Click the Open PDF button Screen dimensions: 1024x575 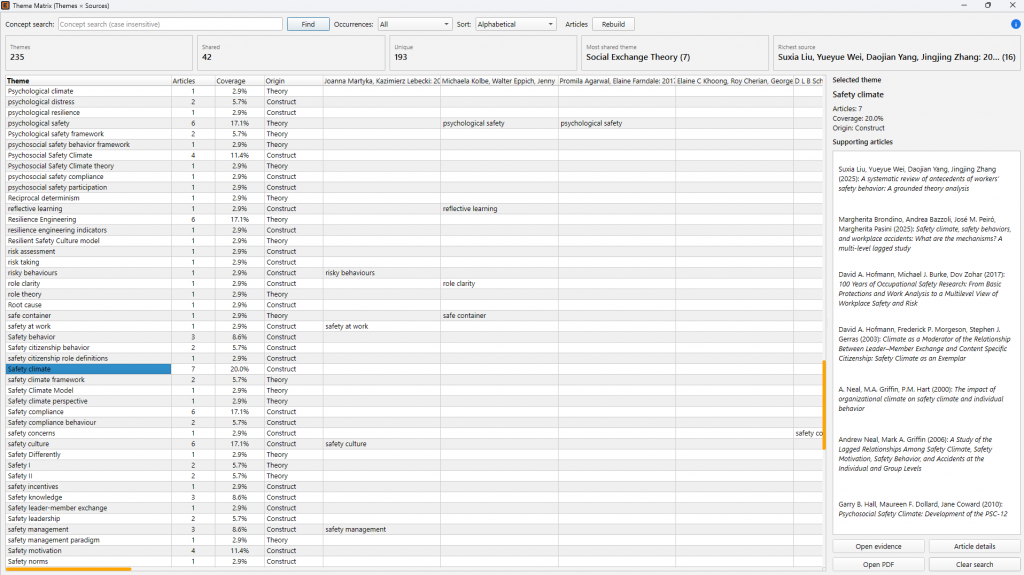(878, 565)
